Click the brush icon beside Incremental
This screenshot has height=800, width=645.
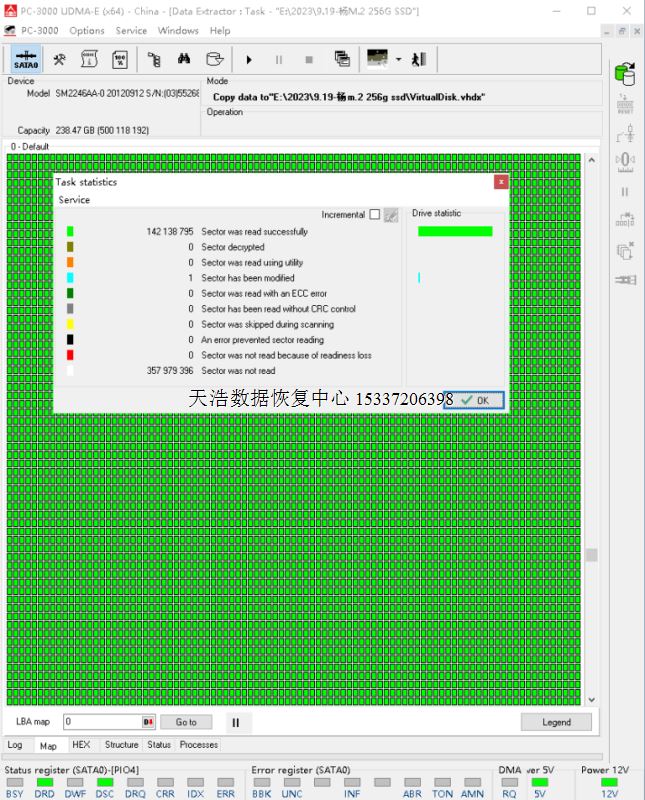tap(391, 215)
